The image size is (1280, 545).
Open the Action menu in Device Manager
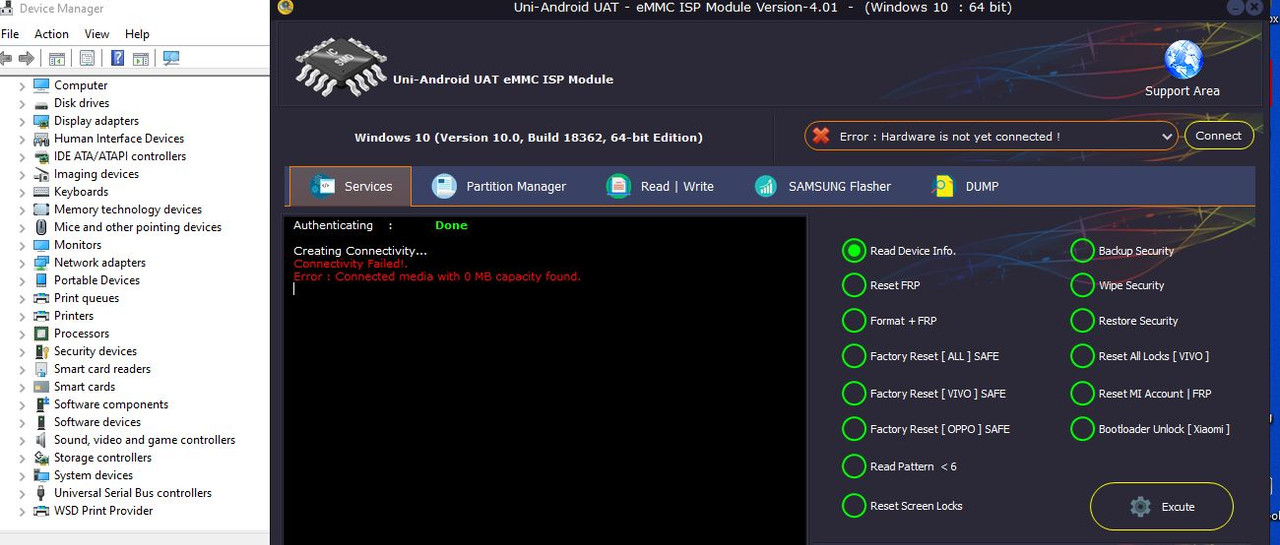point(52,34)
